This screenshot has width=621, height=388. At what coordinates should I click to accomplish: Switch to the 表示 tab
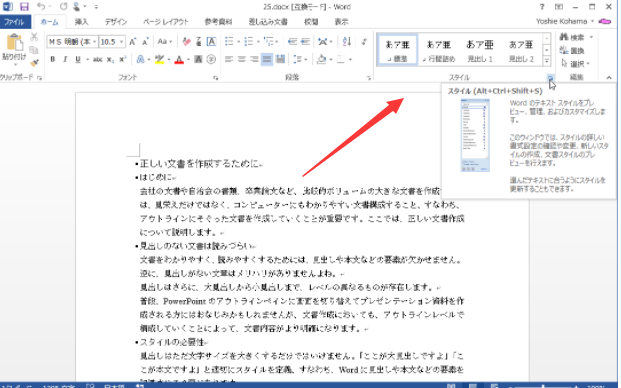[x=341, y=22]
